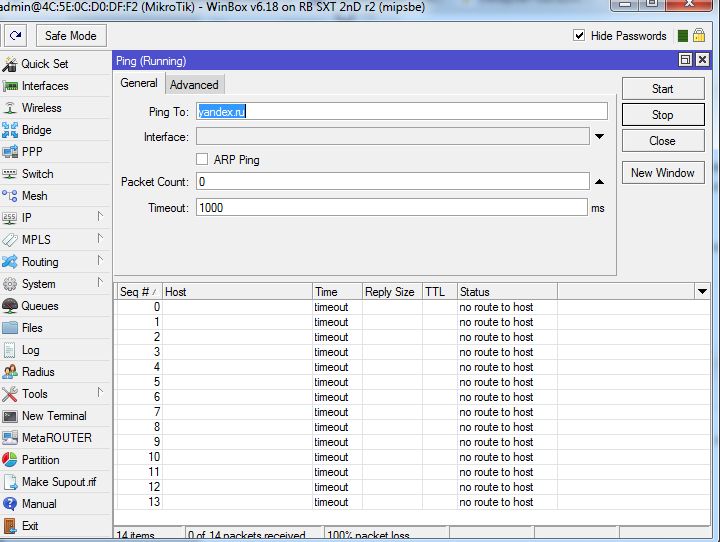Image resolution: width=720 pixels, height=542 pixels.
Task: Switch to the General tab
Action: [x=139, y=83]
